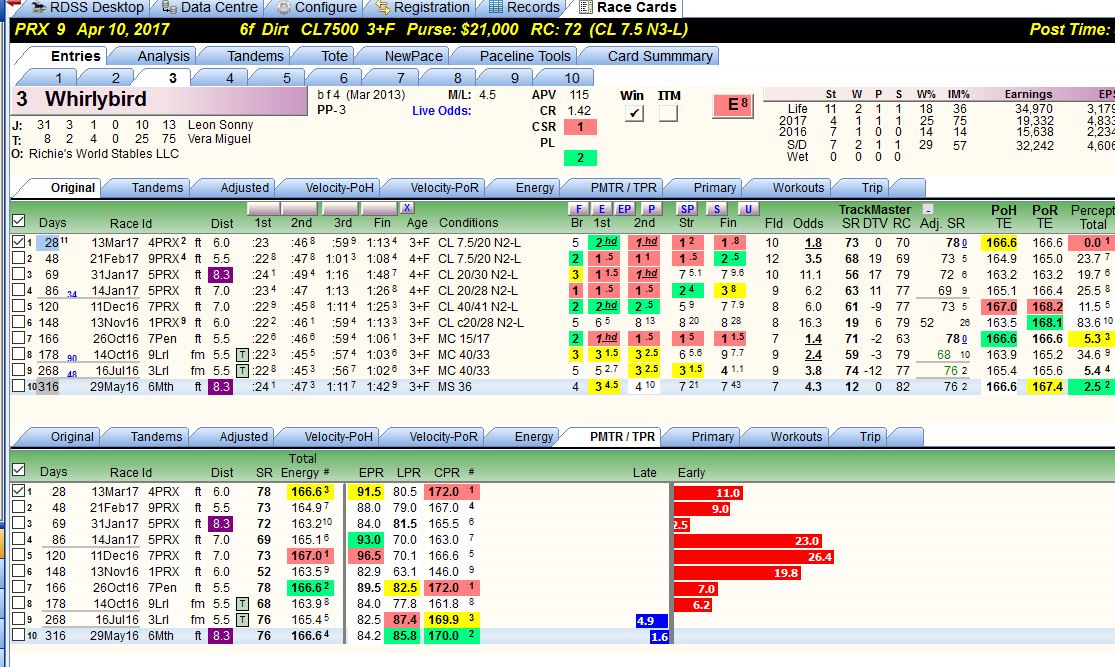The width and height of the screenshot is (1115, 667).
Task: Toggle select-all checkbox in upper paceline header
Action: [x=18, y=221]
